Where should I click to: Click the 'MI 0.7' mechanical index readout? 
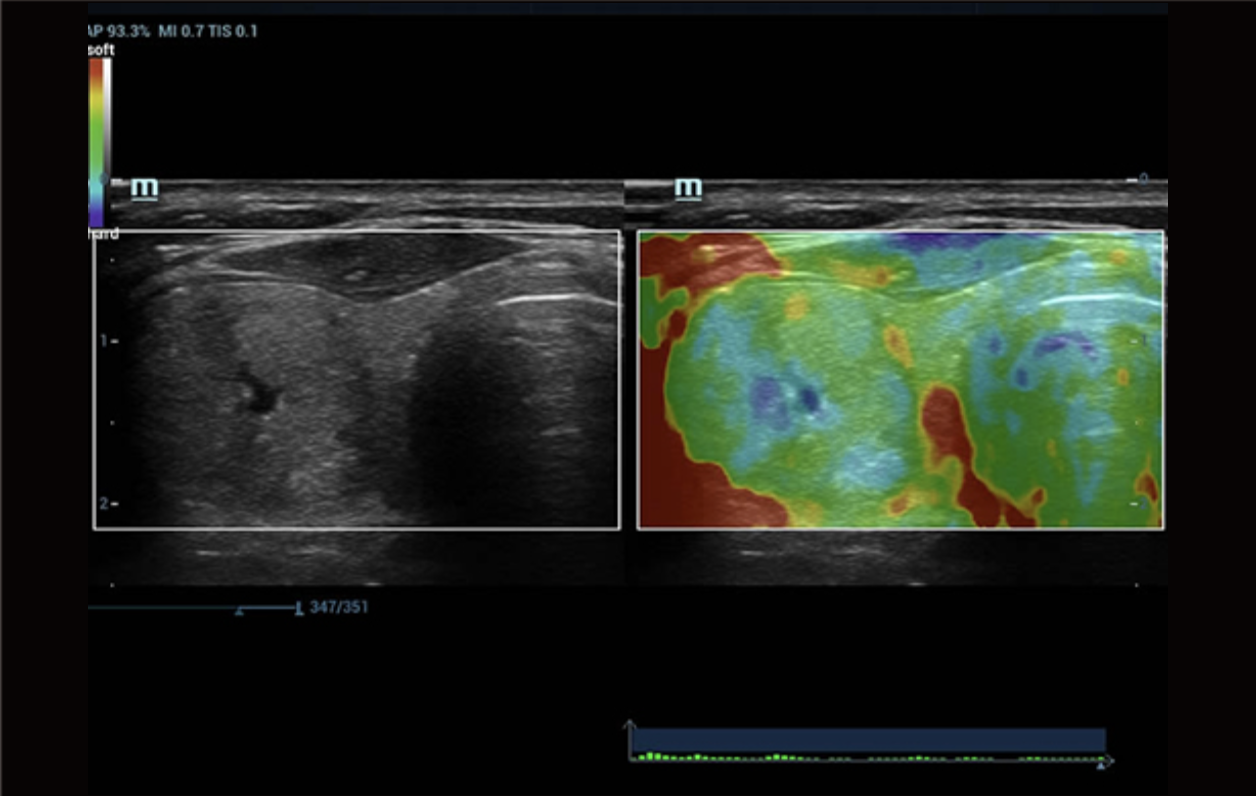tap(181, 31)
